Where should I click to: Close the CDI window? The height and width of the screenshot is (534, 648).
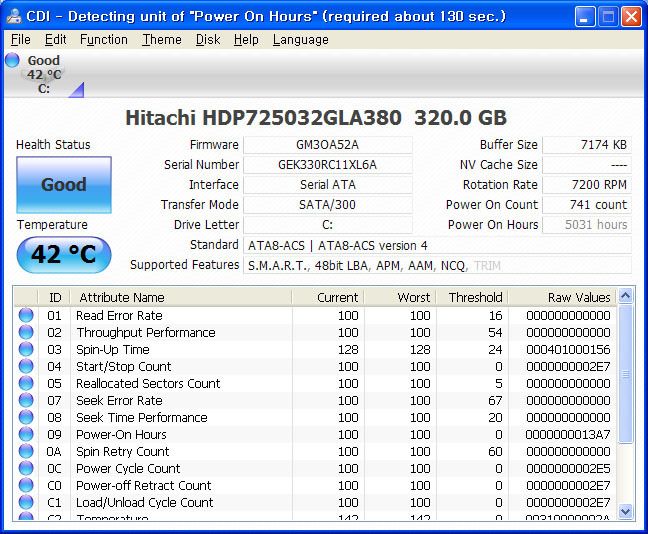click(x=631, y=17)
